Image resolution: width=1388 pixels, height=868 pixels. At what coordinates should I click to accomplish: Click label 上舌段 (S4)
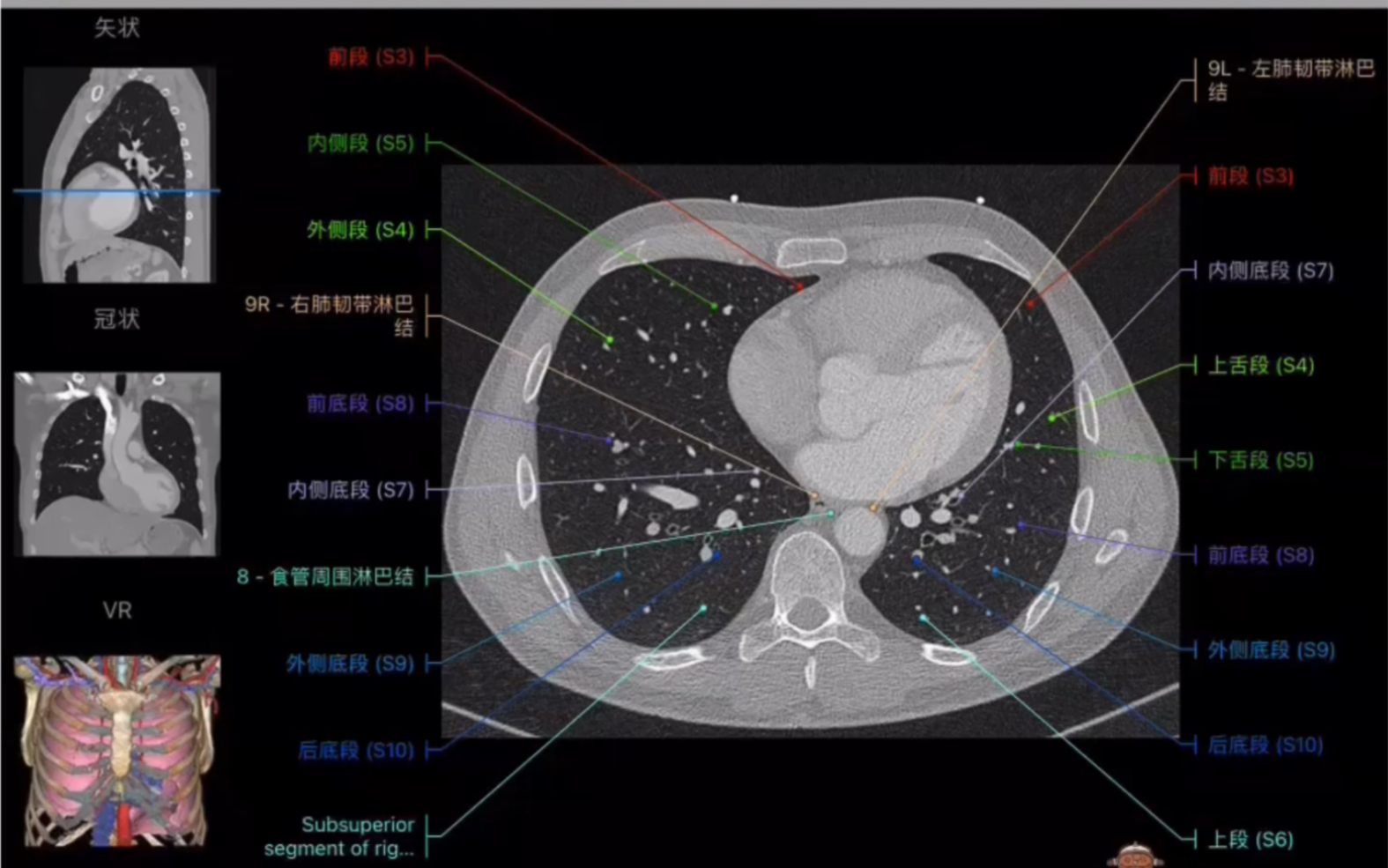1261,365
